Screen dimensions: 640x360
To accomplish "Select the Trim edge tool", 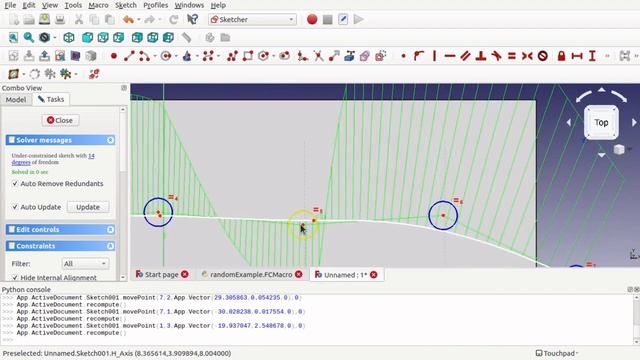I will coord(318,56).
